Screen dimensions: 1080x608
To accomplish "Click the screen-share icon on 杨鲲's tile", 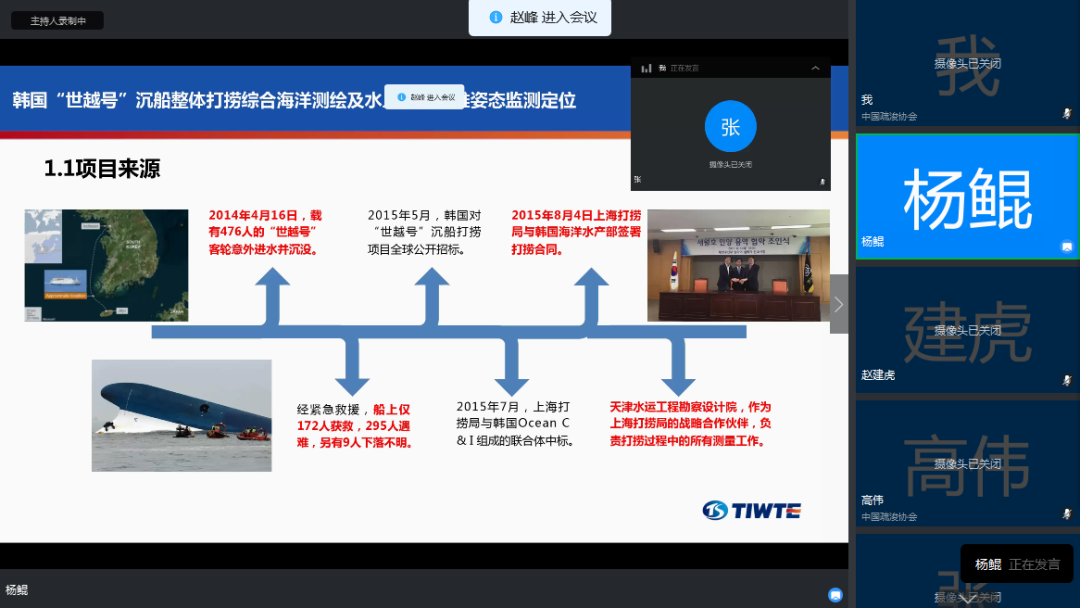I will pos(1067,246).
